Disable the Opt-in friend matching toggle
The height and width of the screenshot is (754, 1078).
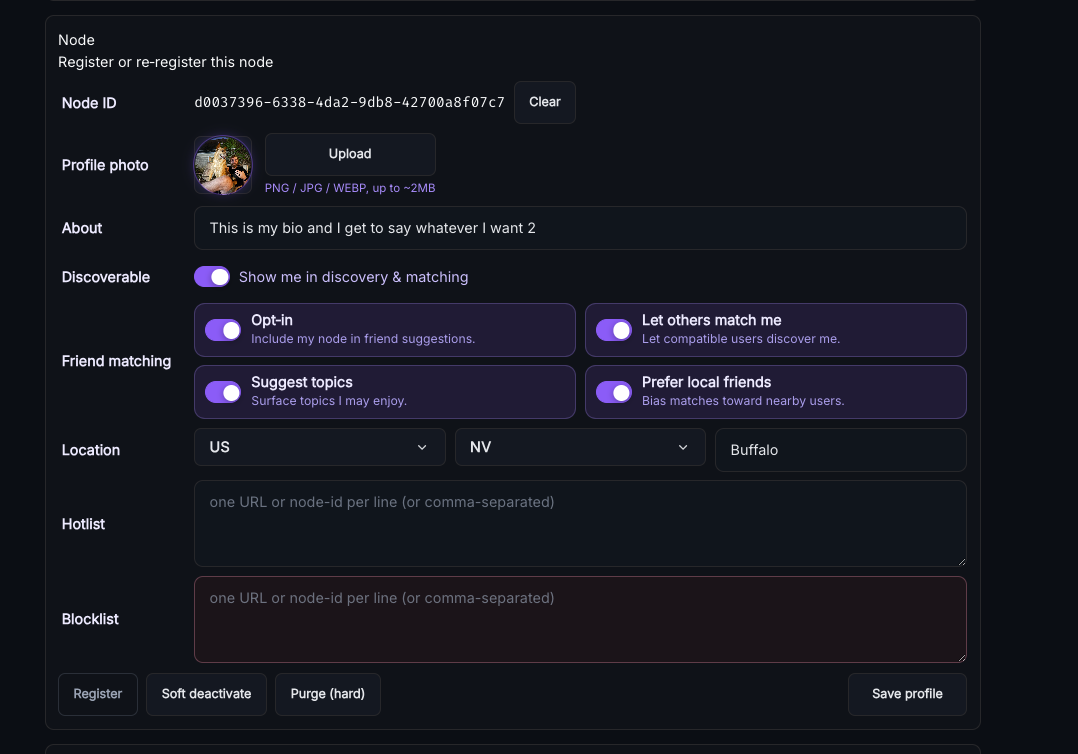(223, 330)
